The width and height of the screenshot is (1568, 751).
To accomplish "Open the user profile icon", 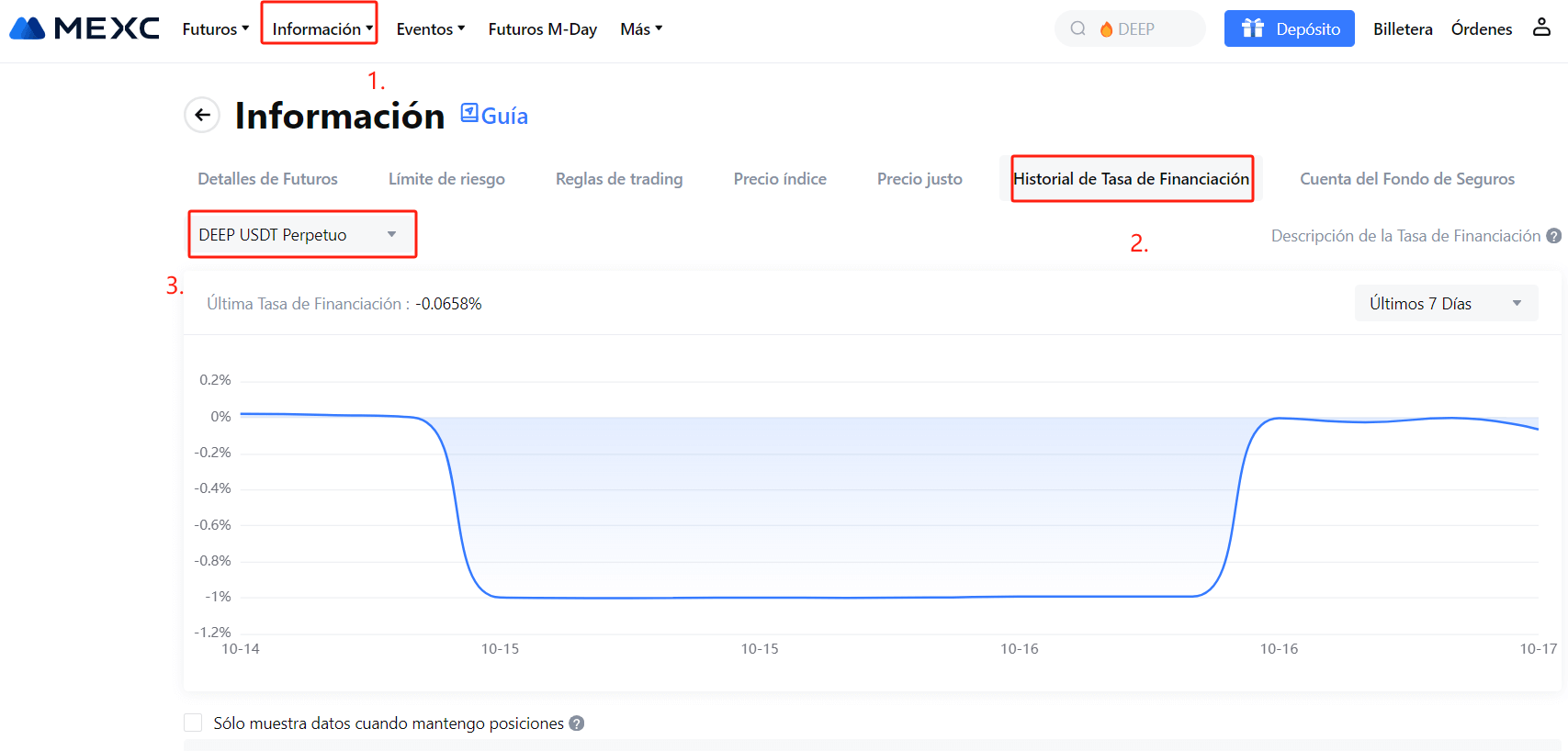I will (1541, 28).
